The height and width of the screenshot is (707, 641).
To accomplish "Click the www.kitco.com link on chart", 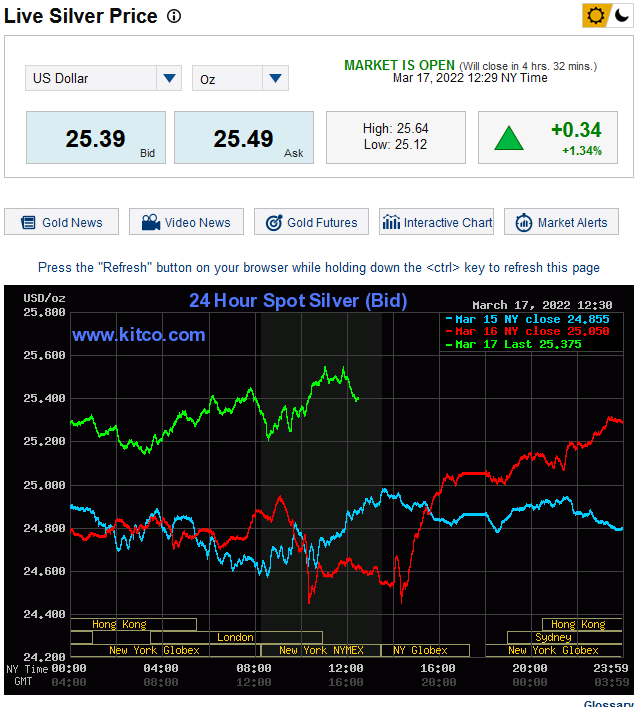I will tap(139, 335).
